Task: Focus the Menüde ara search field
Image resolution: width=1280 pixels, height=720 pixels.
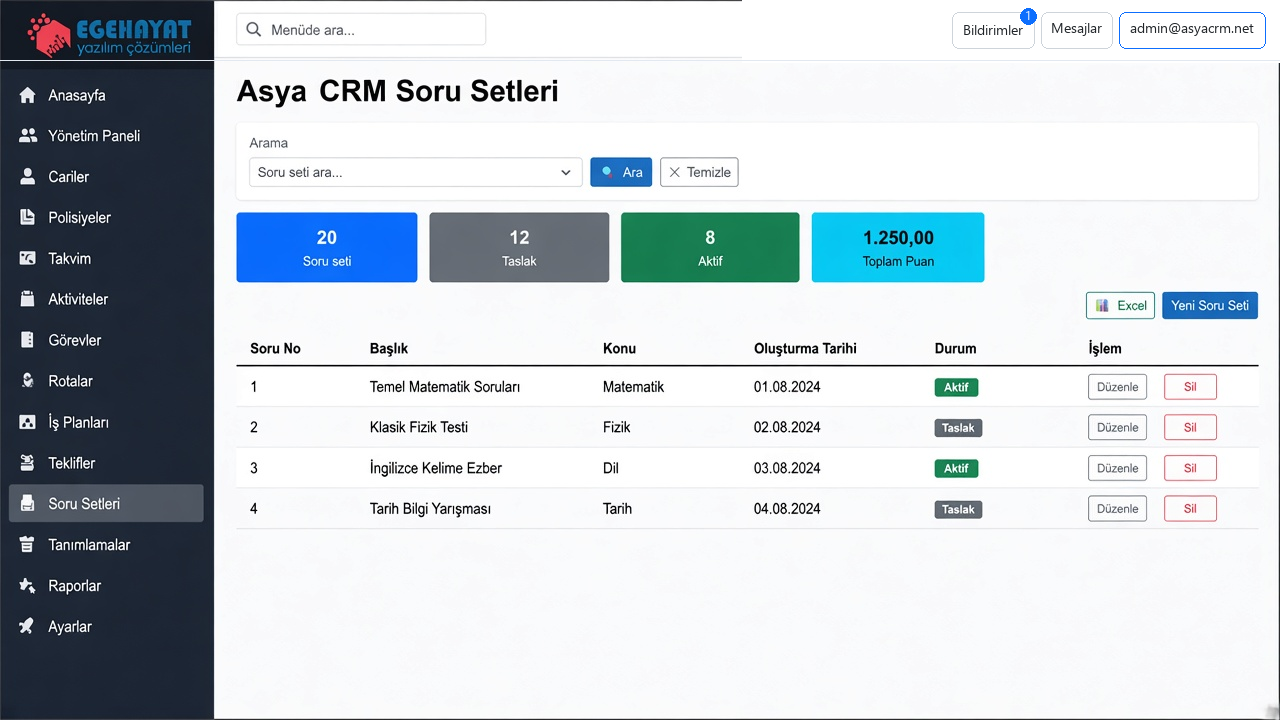Action: (361, 30)
